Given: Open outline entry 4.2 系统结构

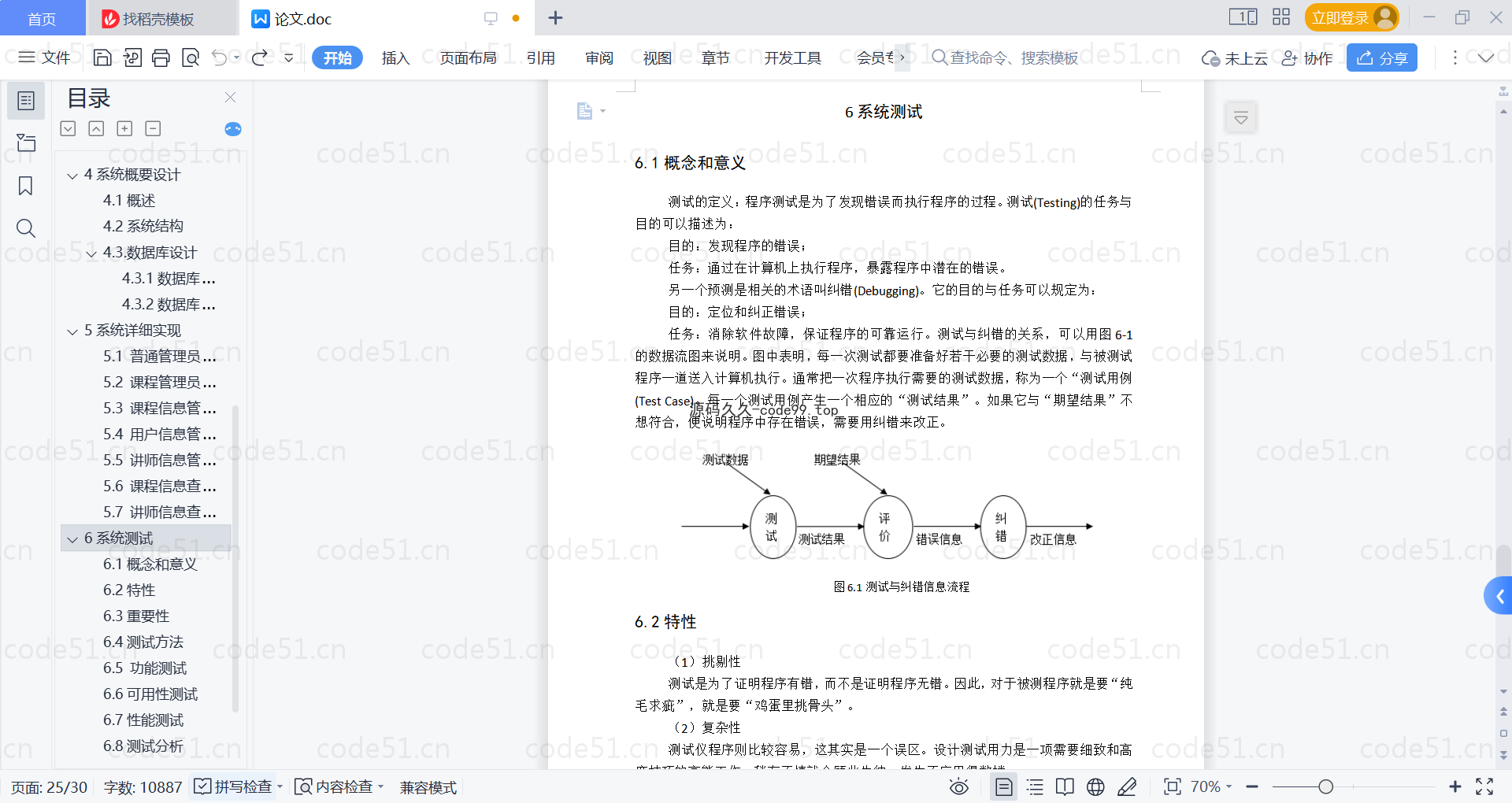Looking at the screenshot, I should [143, 227].
